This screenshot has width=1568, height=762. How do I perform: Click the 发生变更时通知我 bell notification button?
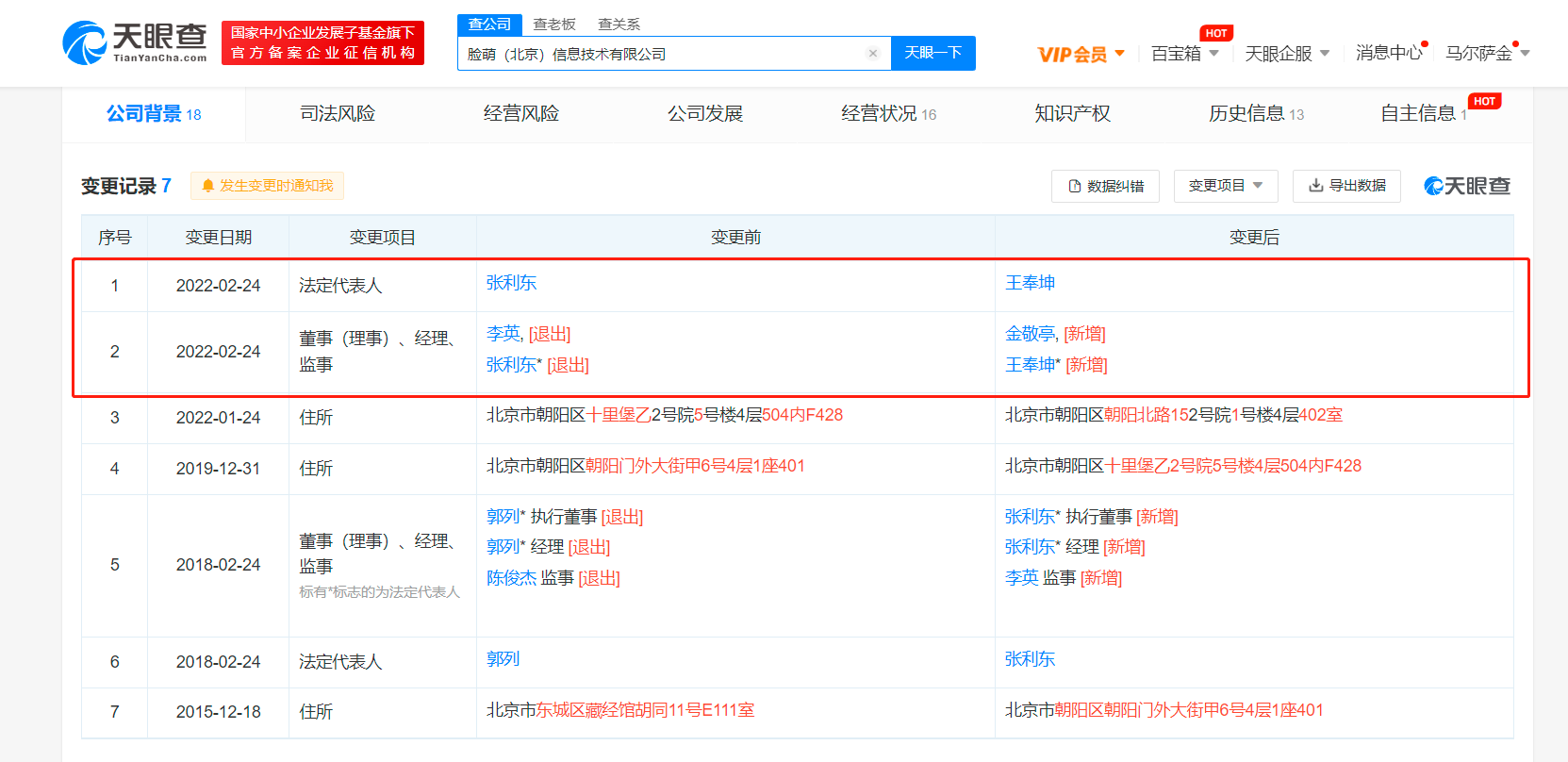tap(267, 186)
